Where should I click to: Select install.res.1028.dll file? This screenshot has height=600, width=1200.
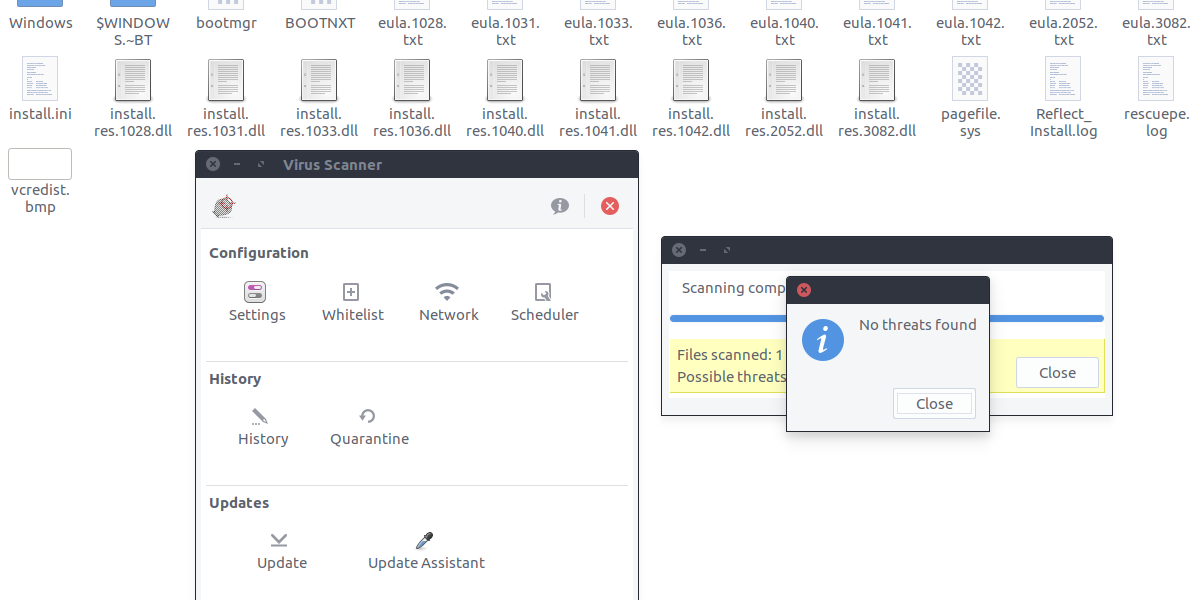coord(133,98)
